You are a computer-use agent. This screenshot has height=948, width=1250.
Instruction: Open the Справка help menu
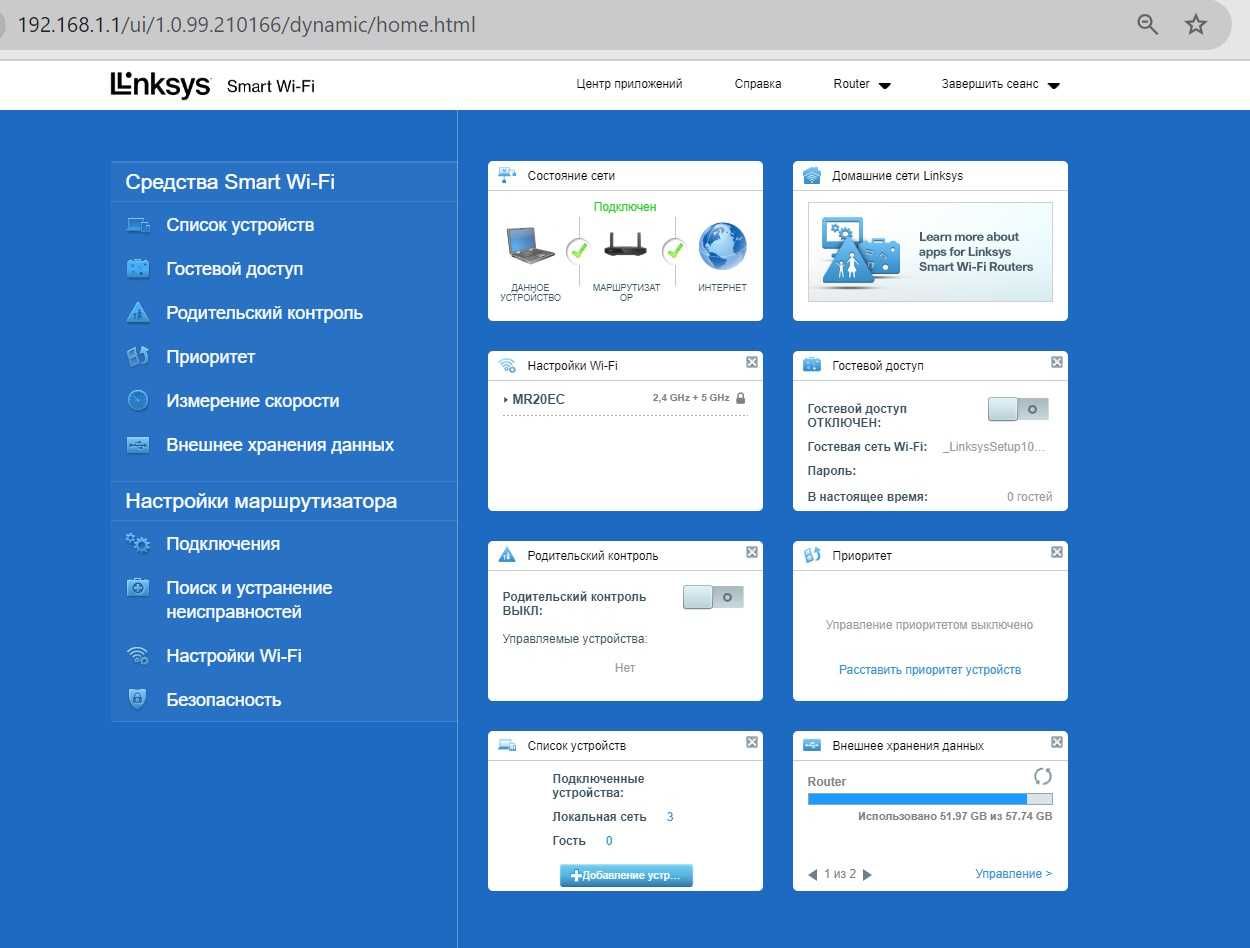tap(758, 84)
